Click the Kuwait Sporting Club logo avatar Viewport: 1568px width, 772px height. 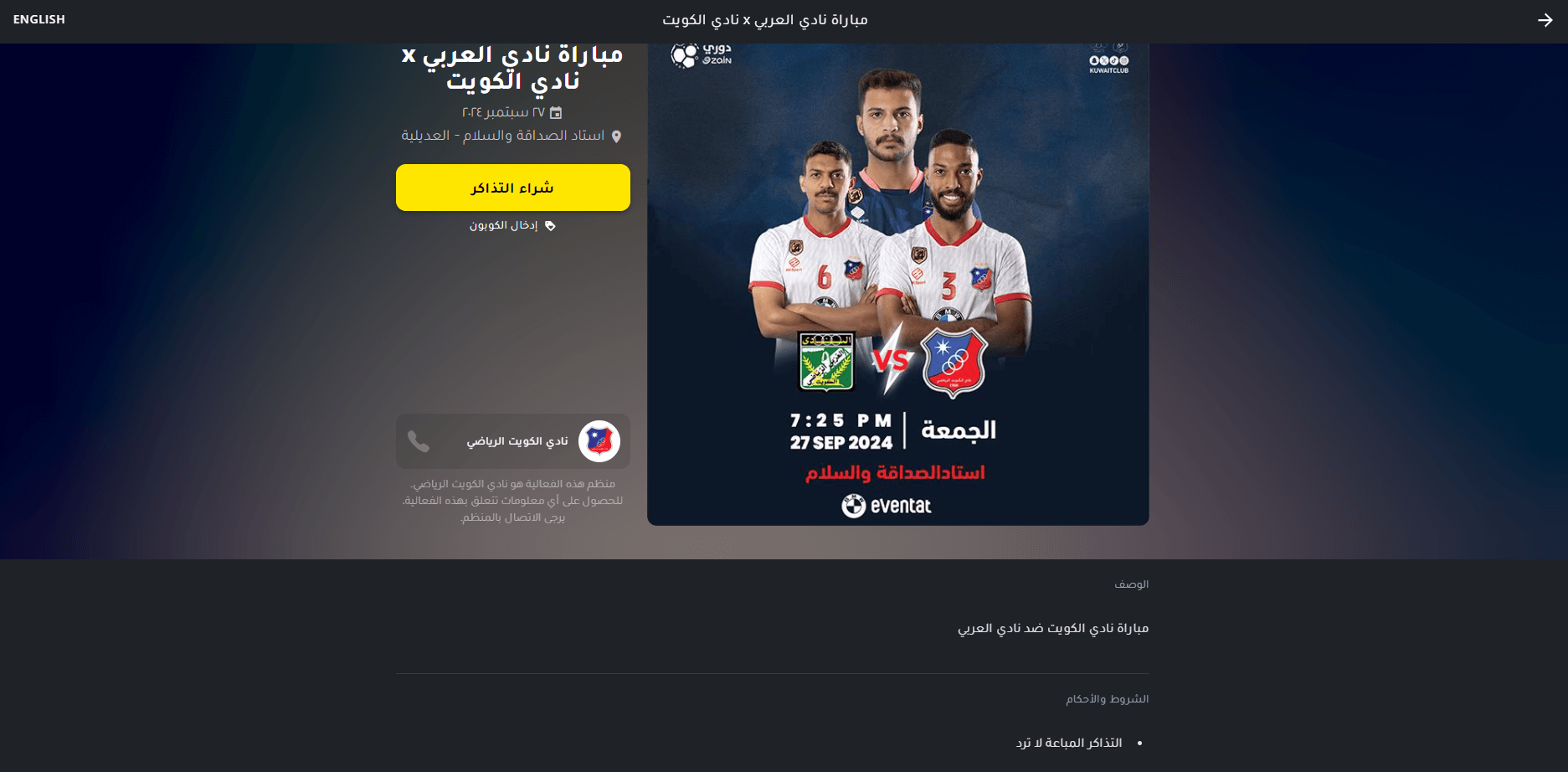(x=599, y=441)
